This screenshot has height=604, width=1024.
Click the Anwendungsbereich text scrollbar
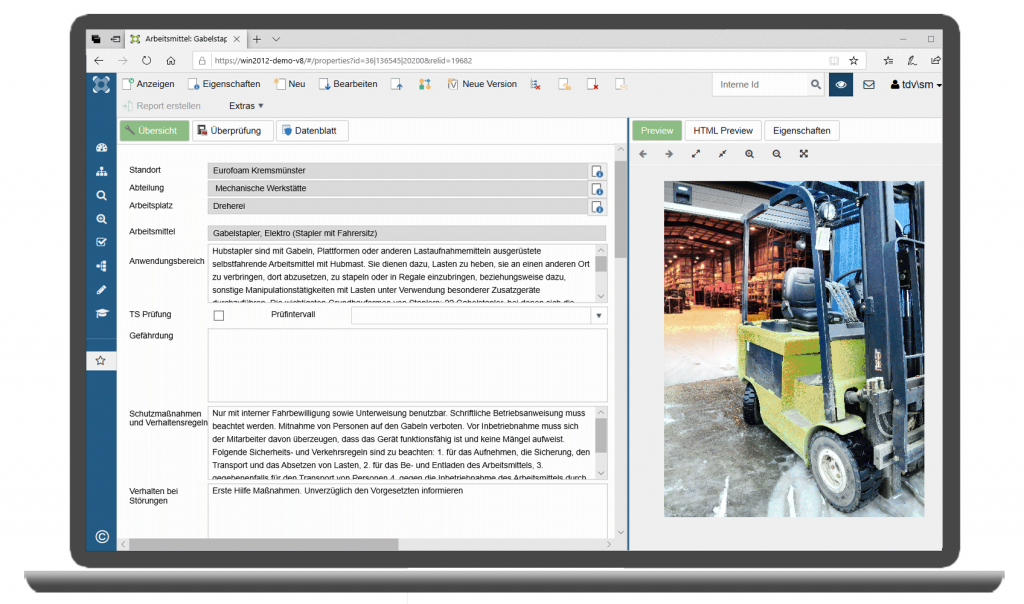[601, 273]
